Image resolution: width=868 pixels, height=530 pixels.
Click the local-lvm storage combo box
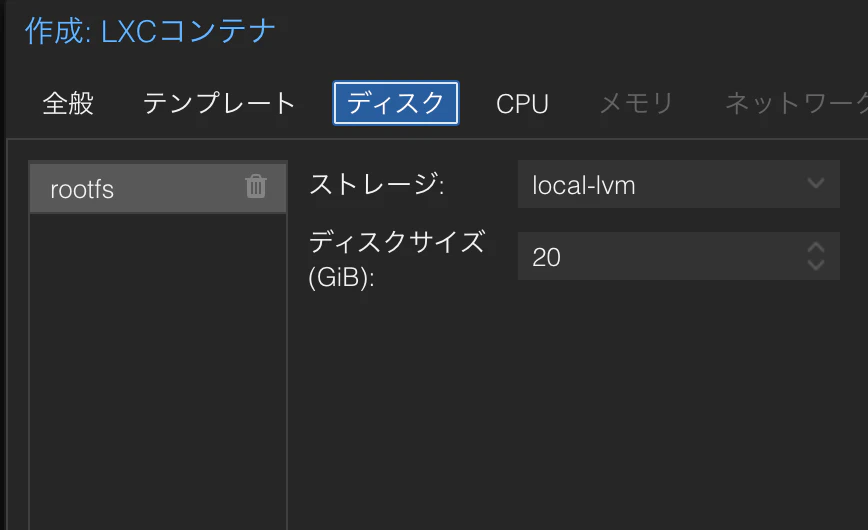click(x=679, y=184)
